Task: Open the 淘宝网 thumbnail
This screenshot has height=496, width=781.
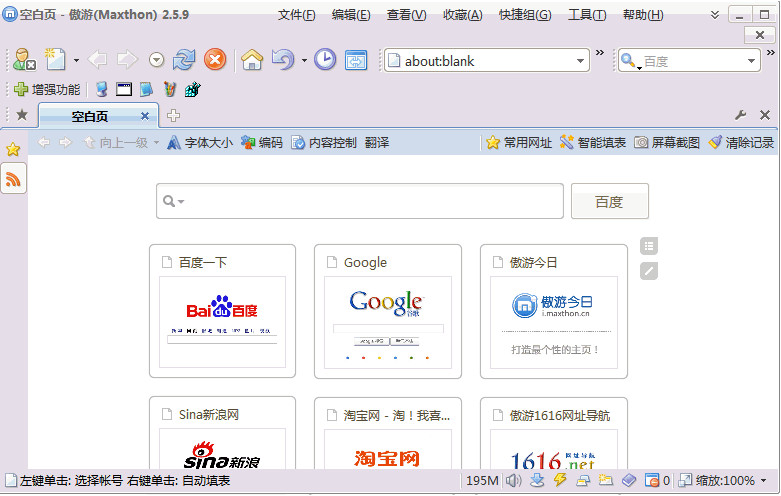Action: [388, 433]
